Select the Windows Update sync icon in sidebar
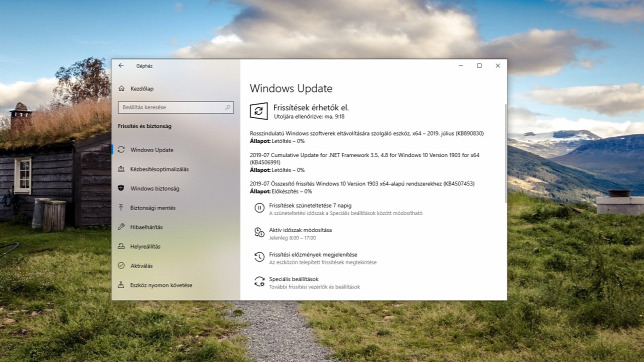Viewport: 644px width, 362px height. pos(121,150)
